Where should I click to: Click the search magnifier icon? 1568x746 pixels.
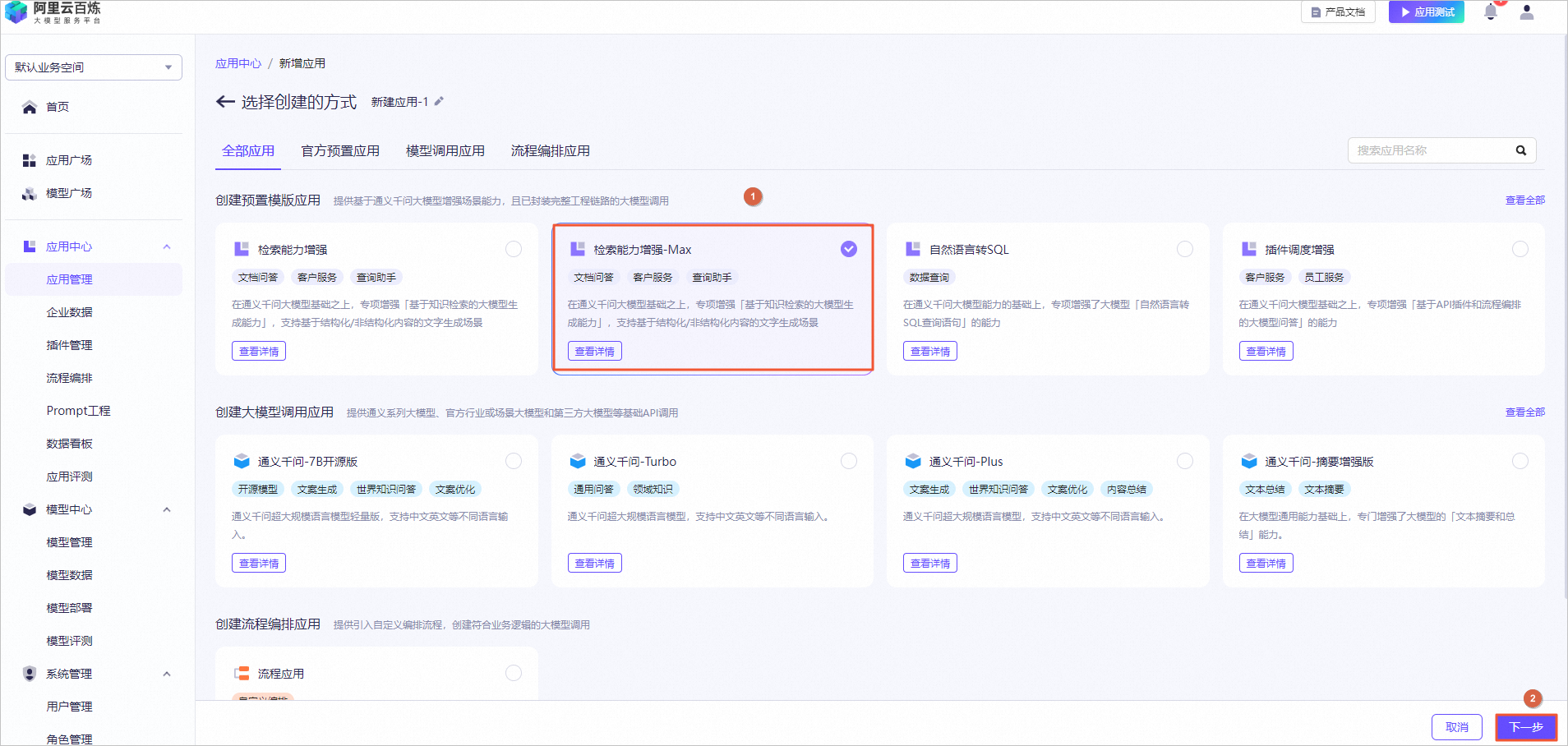coord(1521,150)
